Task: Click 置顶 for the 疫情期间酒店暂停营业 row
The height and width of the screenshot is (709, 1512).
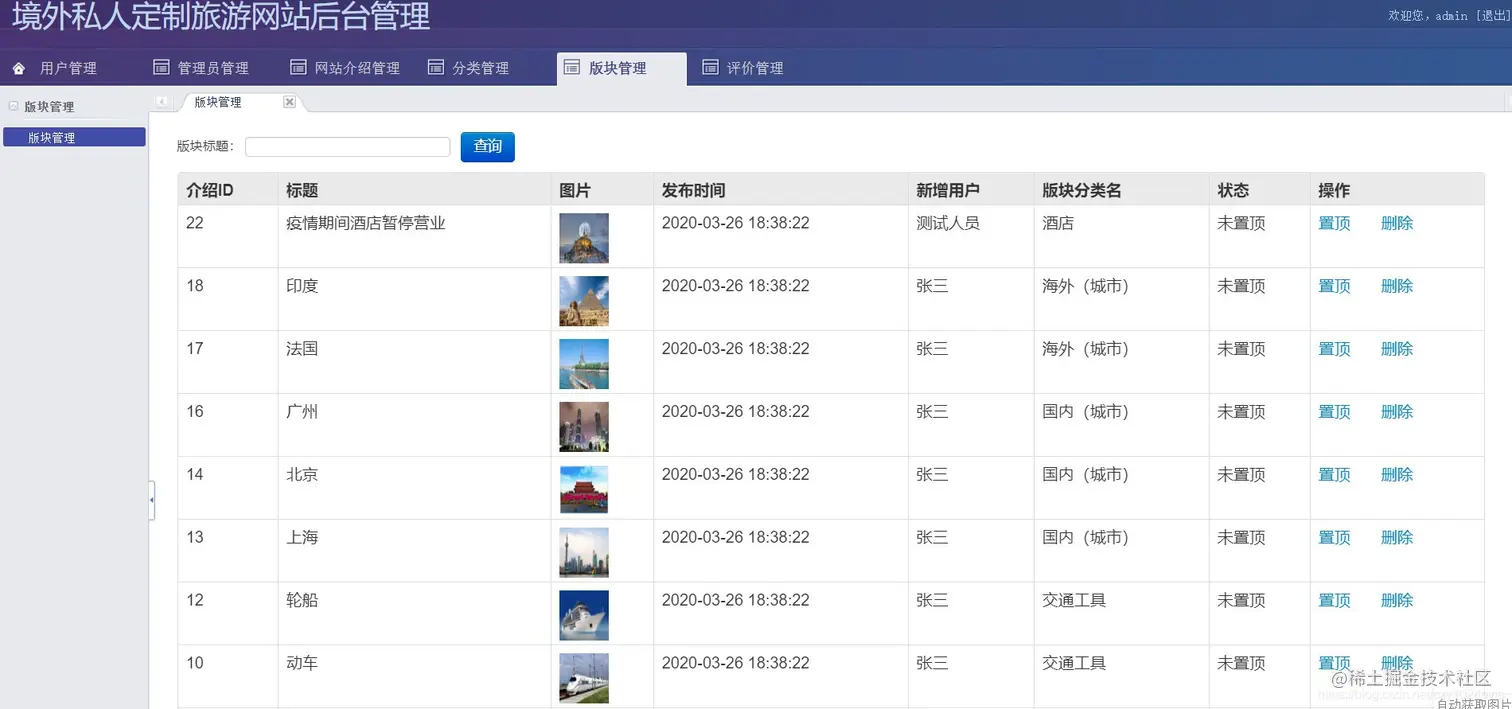Action: tap(1334, 223)
